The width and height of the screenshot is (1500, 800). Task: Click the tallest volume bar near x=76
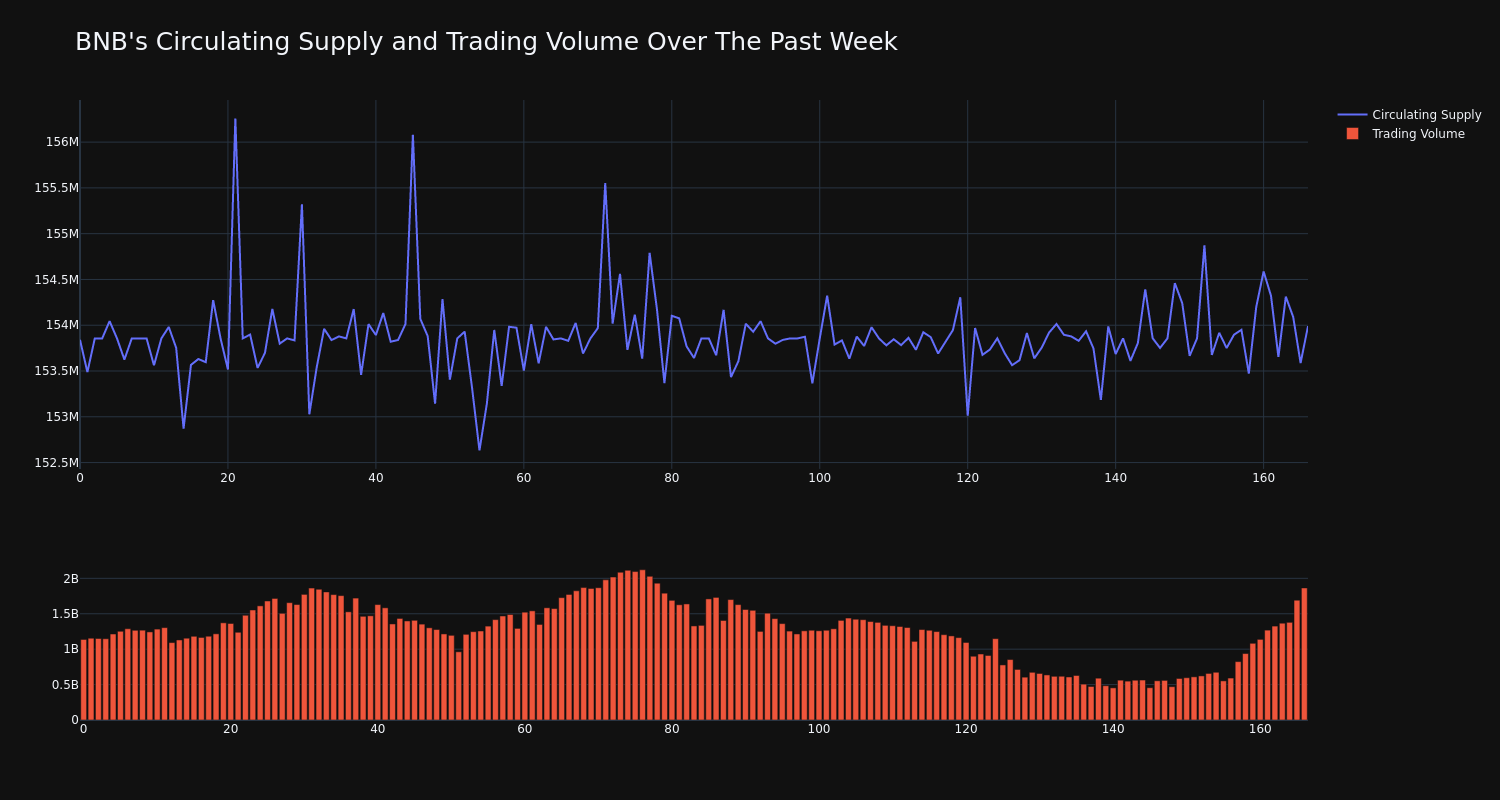642,645
